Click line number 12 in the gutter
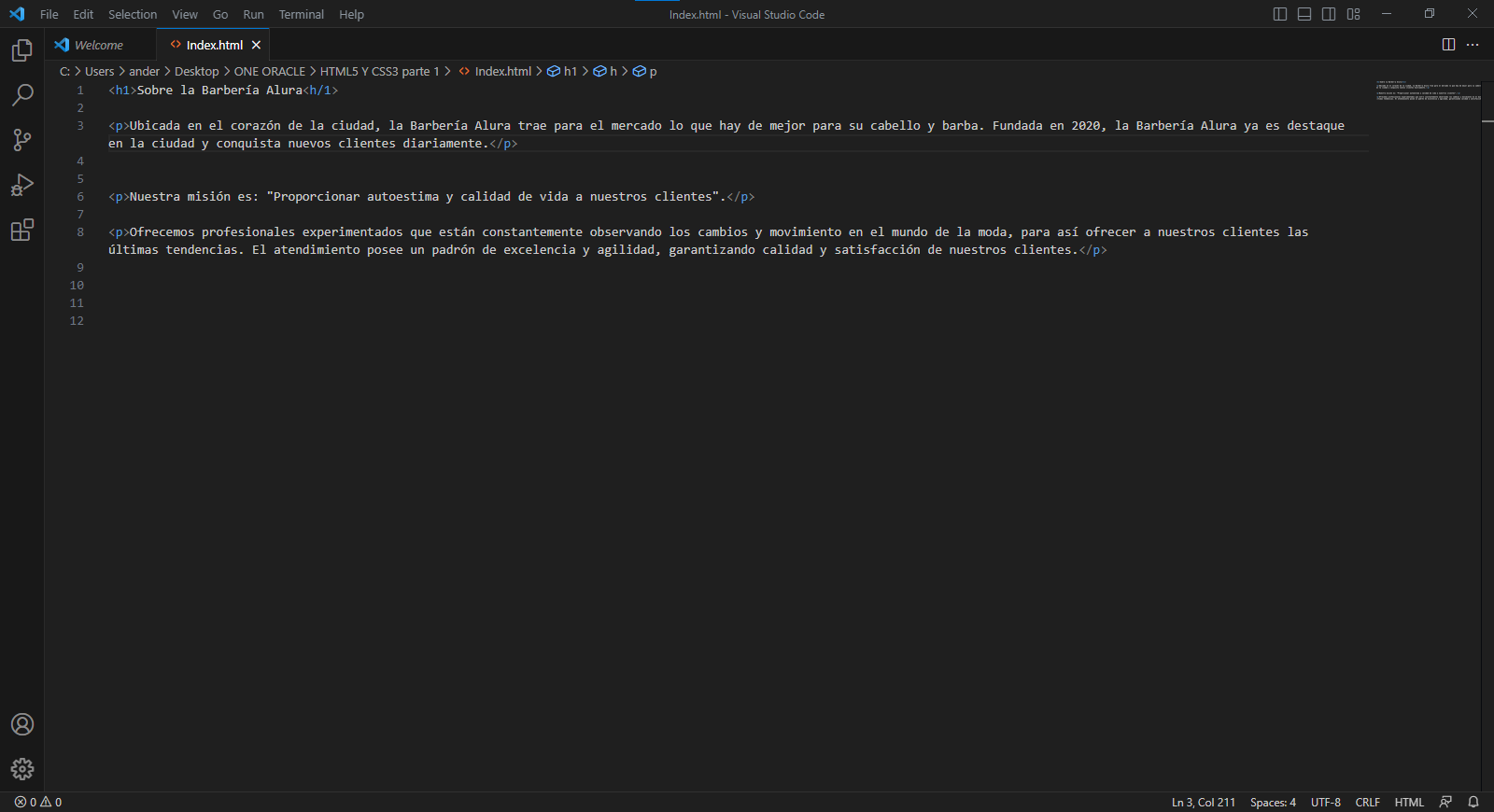This screenshot has height=812, width=1494. [x=77, y=321]
